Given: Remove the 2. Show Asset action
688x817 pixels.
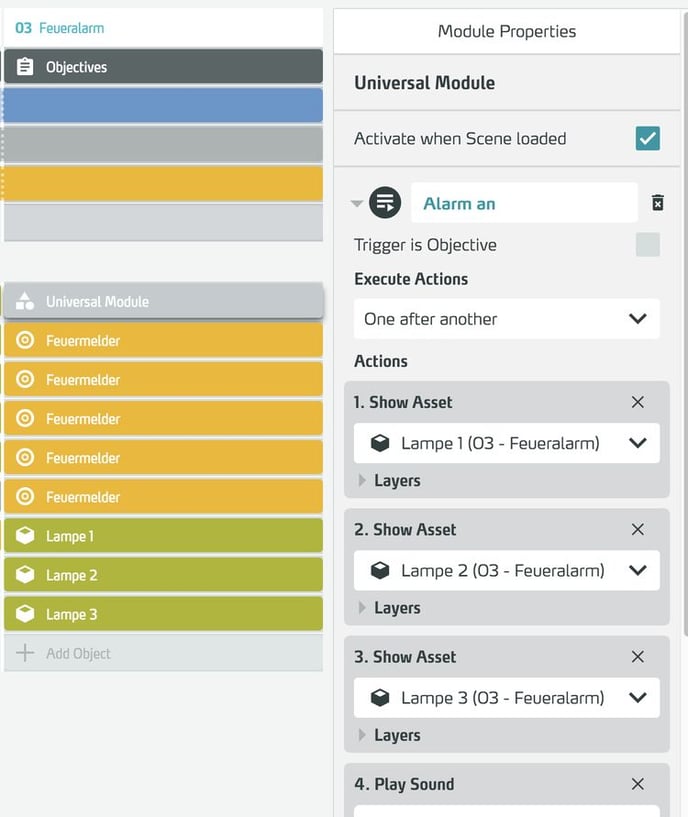Looking at the screenshot, I should coord(638,529).
